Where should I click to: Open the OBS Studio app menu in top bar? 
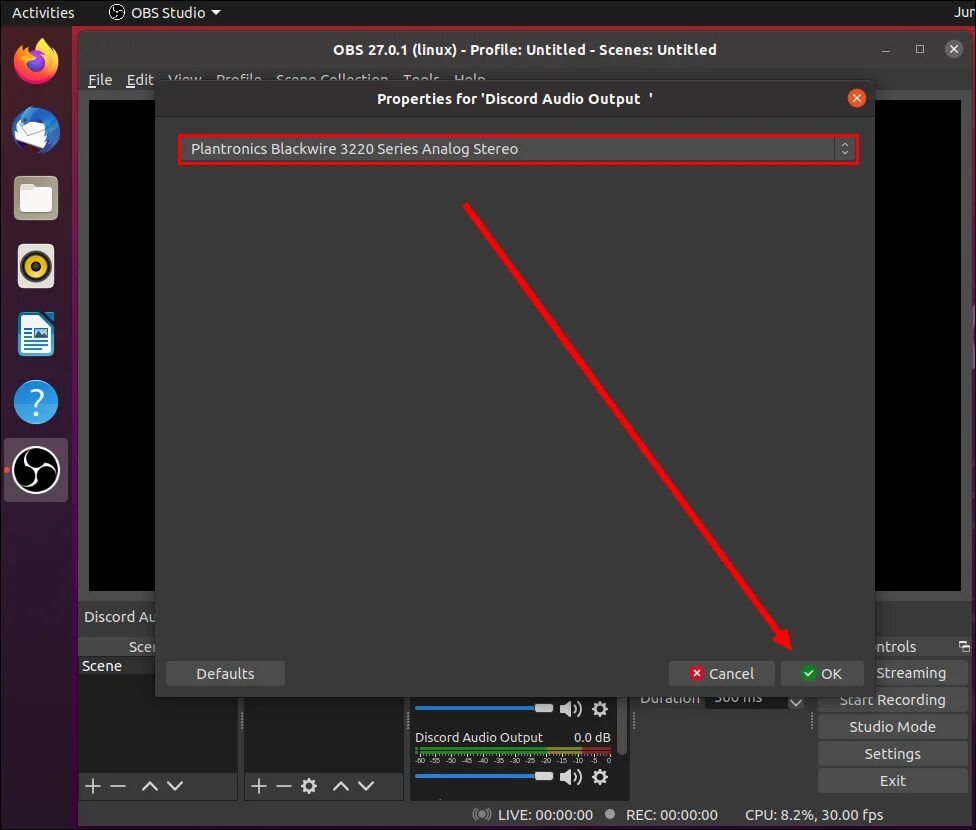point(165,12)
